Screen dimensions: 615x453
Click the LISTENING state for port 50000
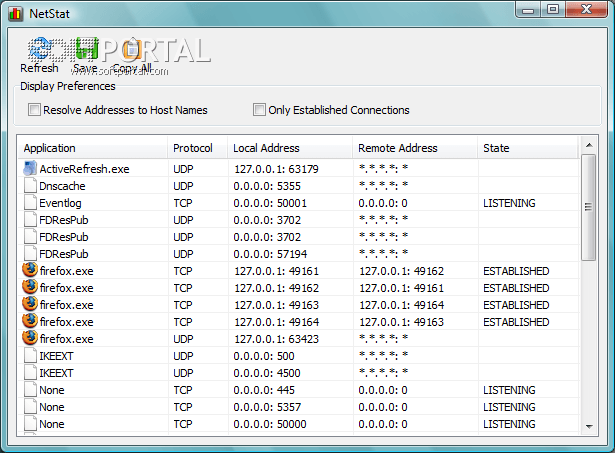(509, 424)
